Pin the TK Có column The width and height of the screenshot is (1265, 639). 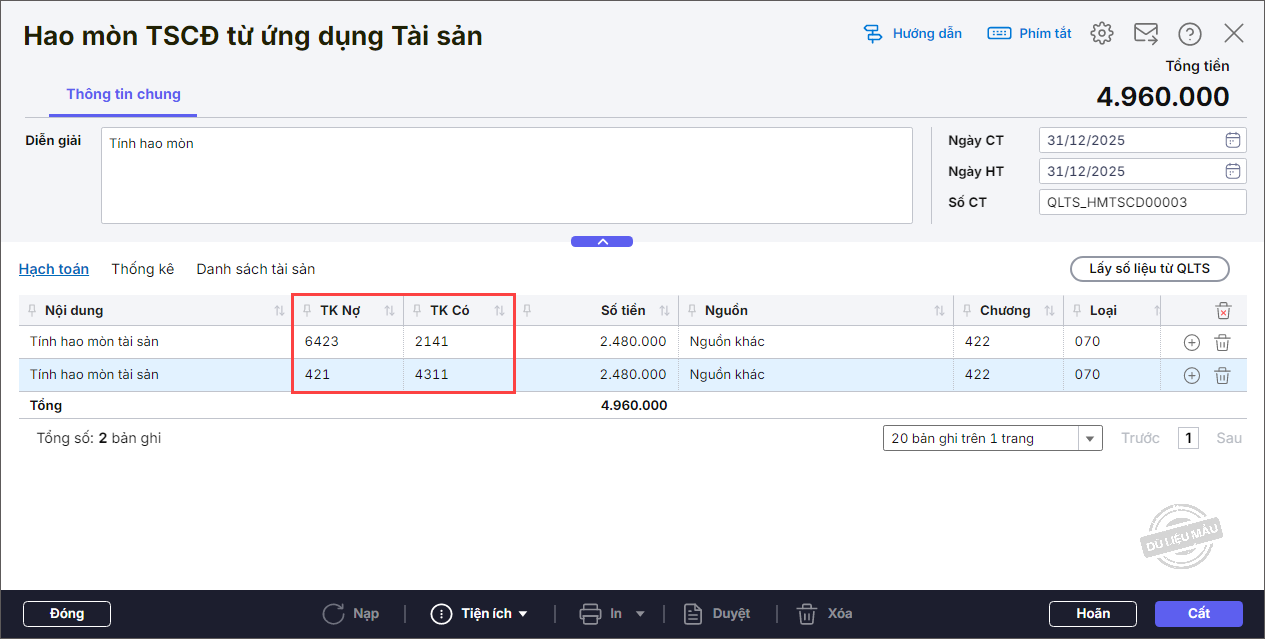point(418,311)
